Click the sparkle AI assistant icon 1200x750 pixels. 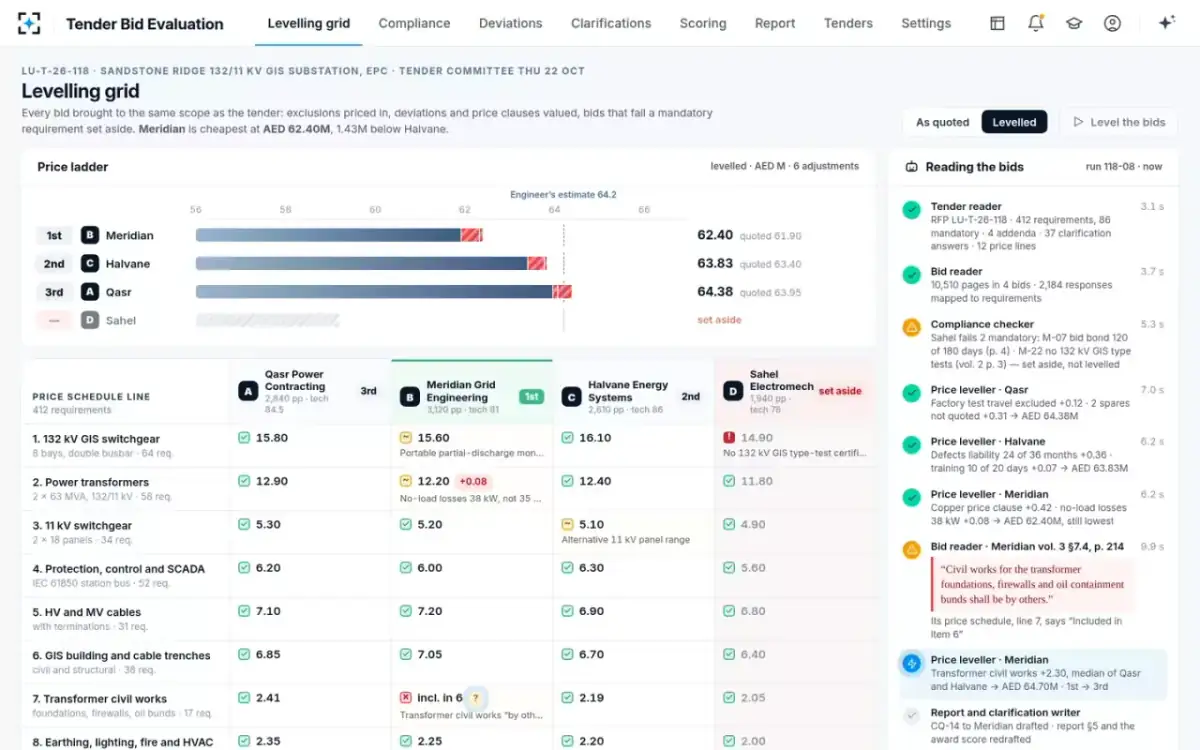(x=1166, y=23)
